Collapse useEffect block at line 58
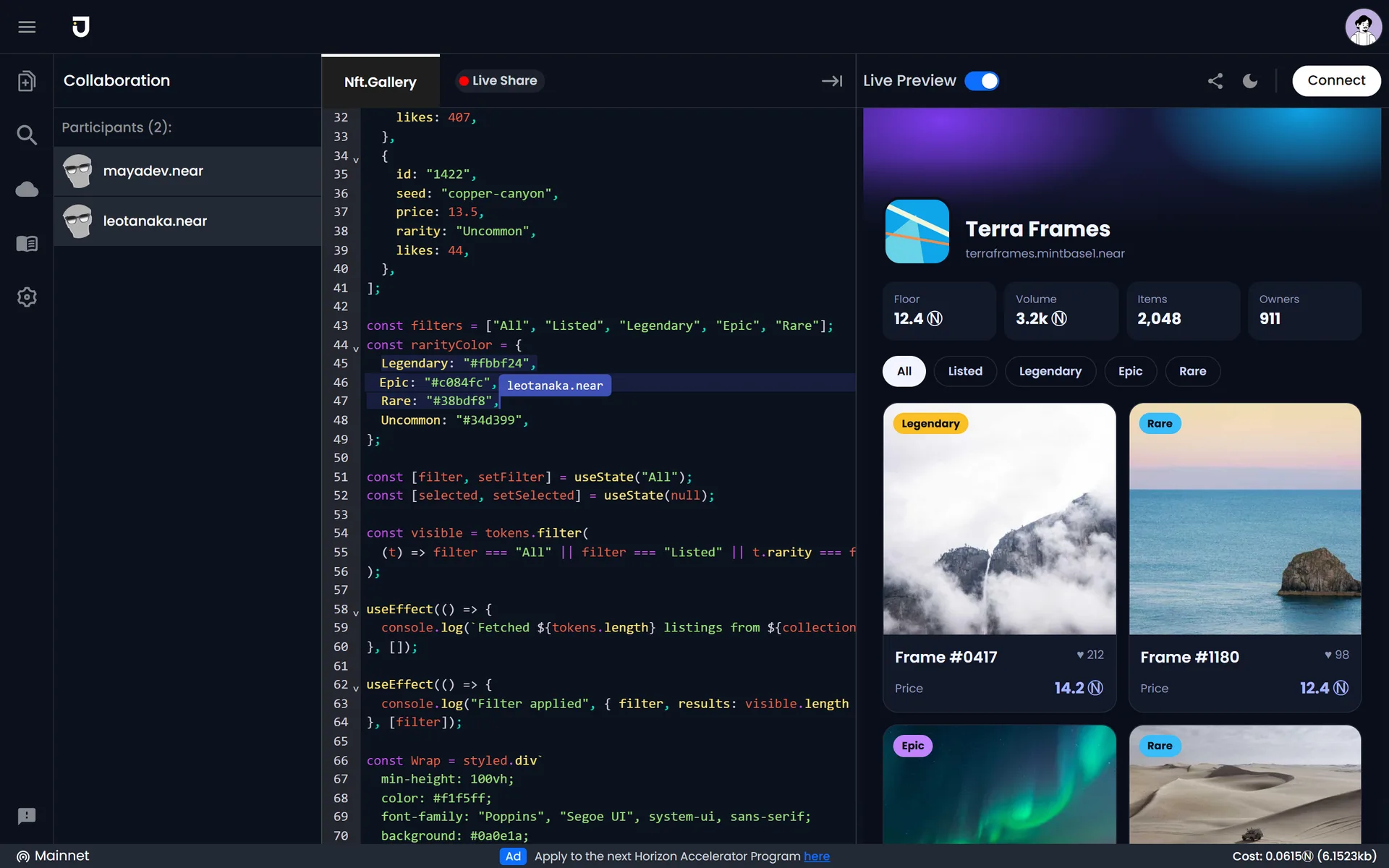The image size is (1389, 868). click(x=356, y=613)
